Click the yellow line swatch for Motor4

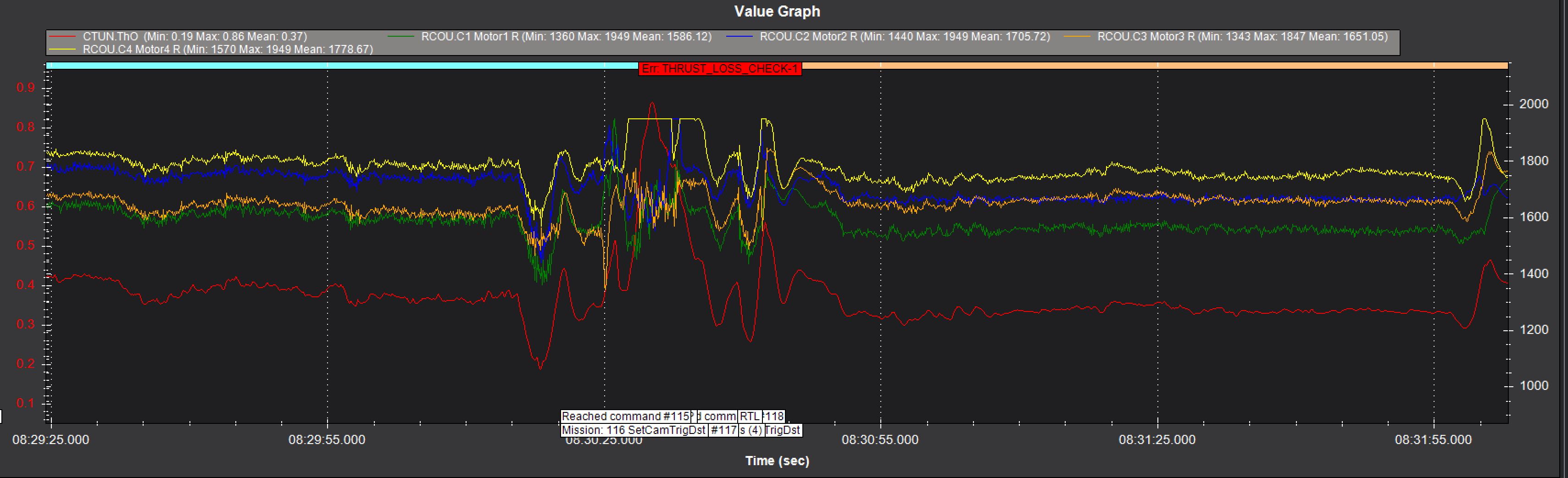coord(63,50)
